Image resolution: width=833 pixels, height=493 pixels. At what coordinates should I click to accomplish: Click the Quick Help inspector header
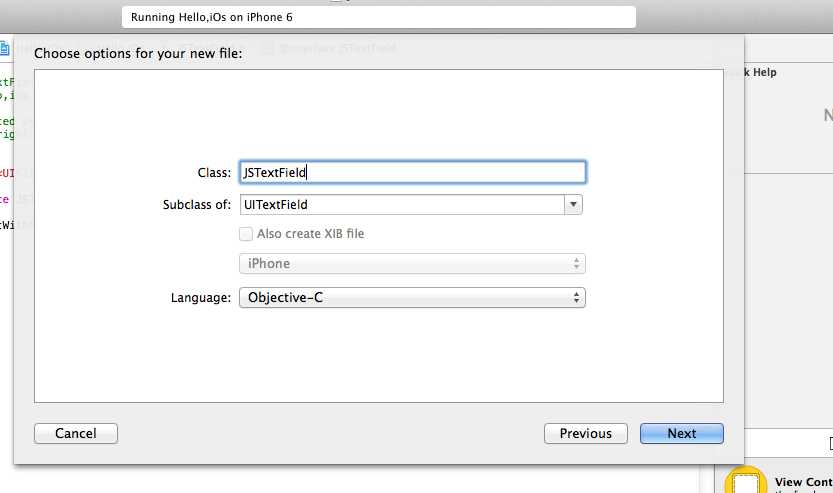coord(761,72)
